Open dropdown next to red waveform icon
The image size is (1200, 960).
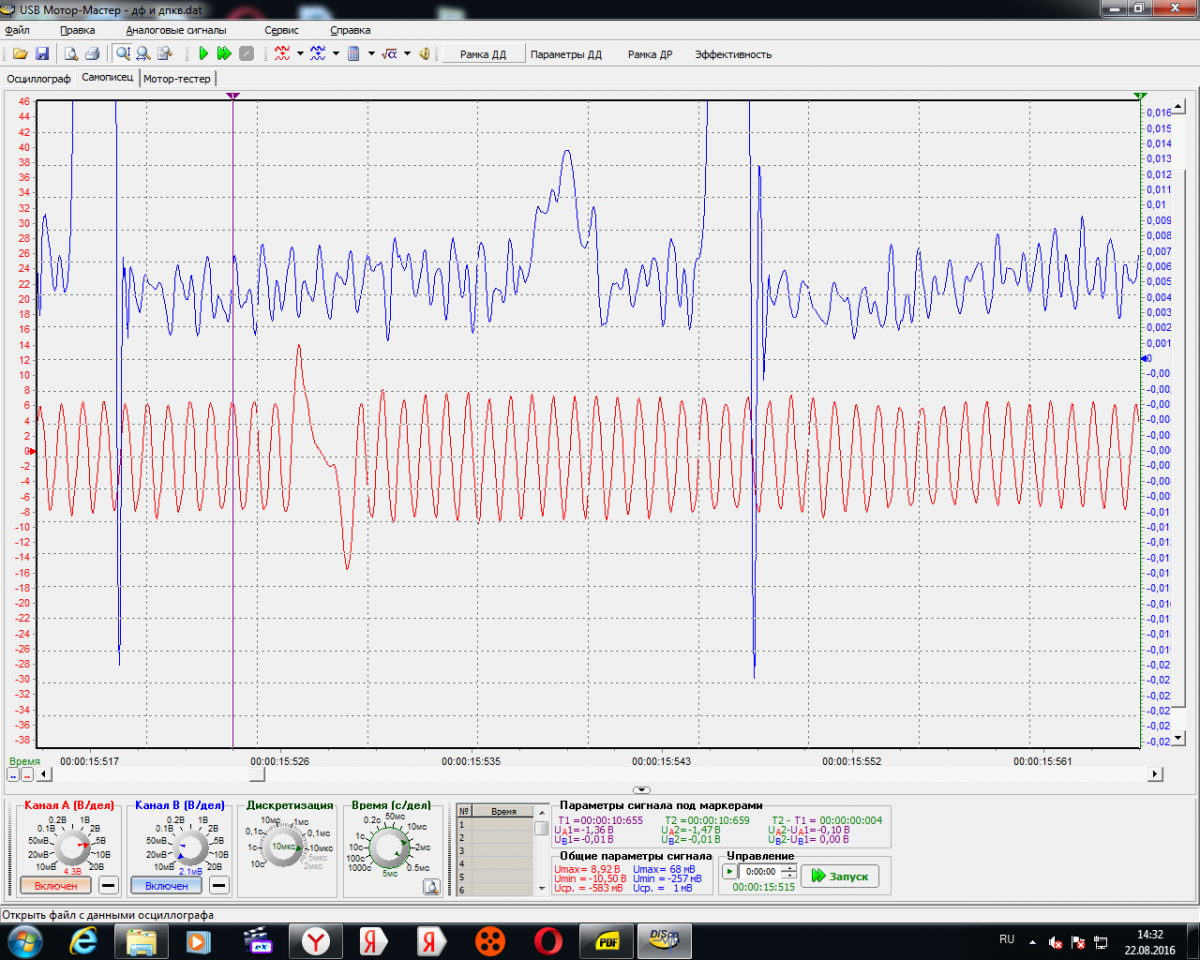pos(300,54)
